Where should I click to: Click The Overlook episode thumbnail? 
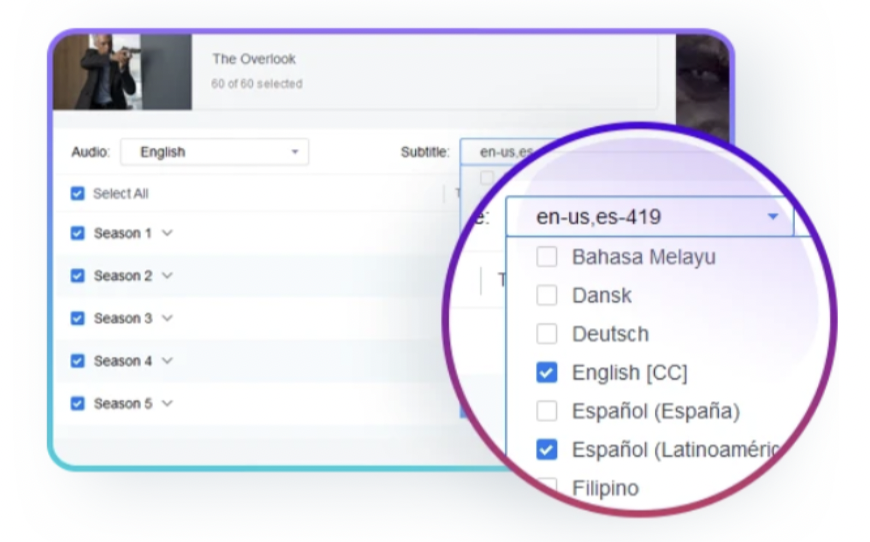(x=123, y=72)
